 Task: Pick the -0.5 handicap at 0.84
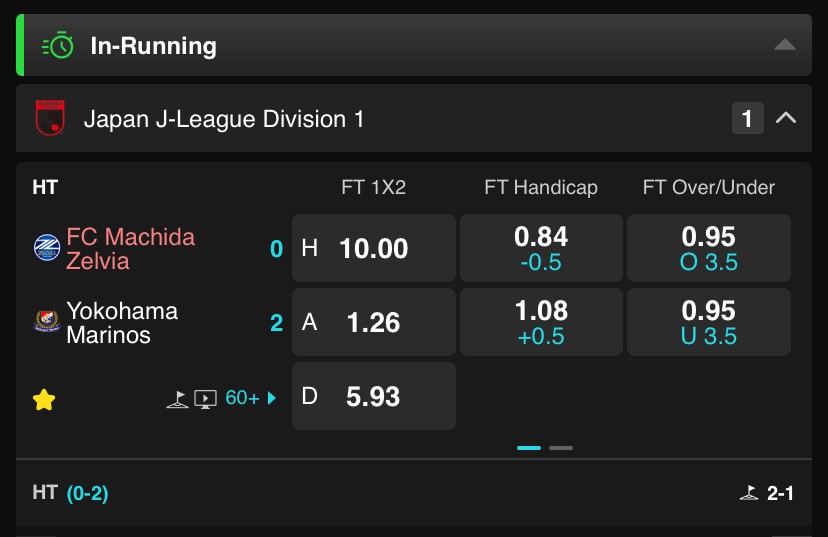541,248
